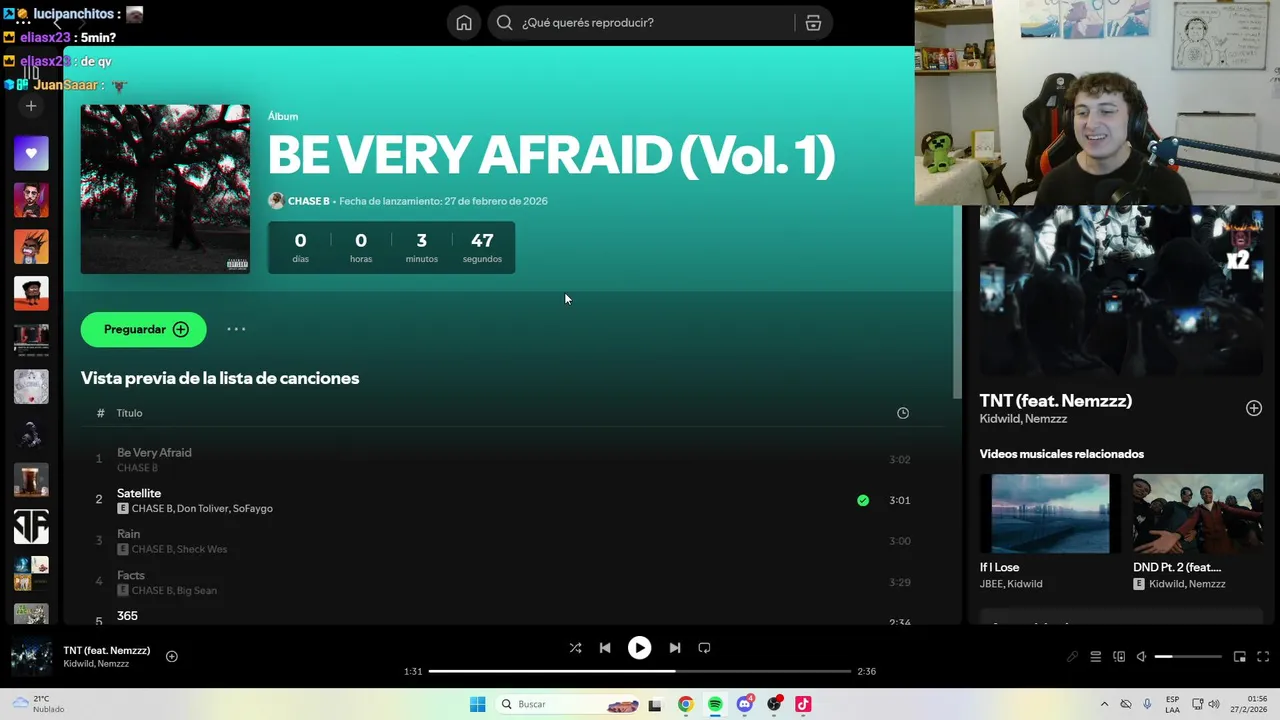Click the main view vertical scrollbar
The height and width of the screenshot is (720, 1280).
click(x=957, y=301)
